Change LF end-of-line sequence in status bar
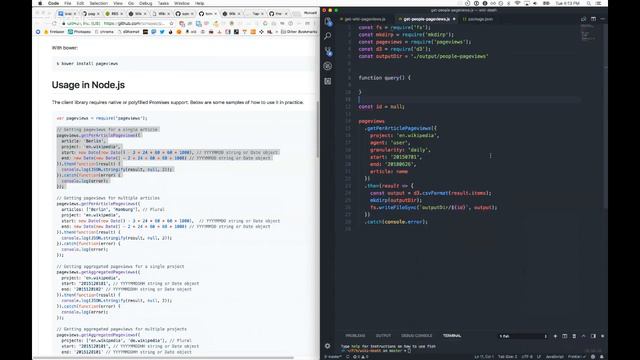640x360 pixels. pos(539,357)
